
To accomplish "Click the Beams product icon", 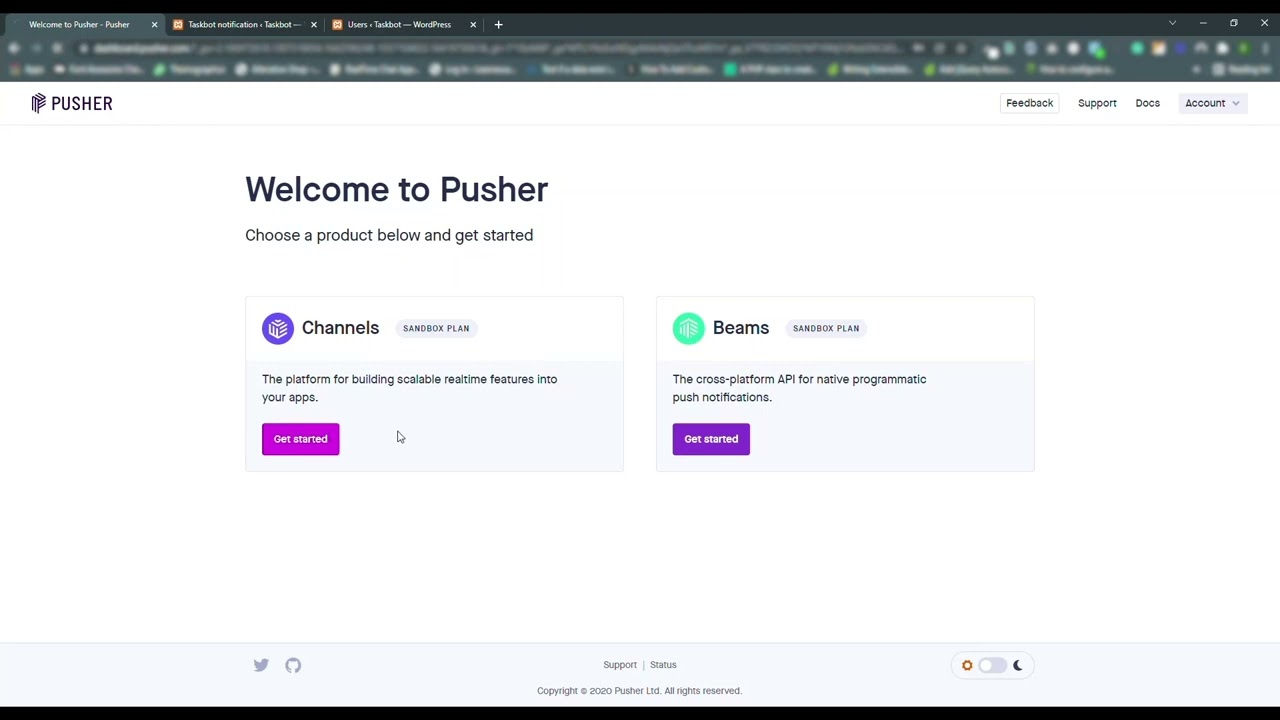I will point(688,328).
